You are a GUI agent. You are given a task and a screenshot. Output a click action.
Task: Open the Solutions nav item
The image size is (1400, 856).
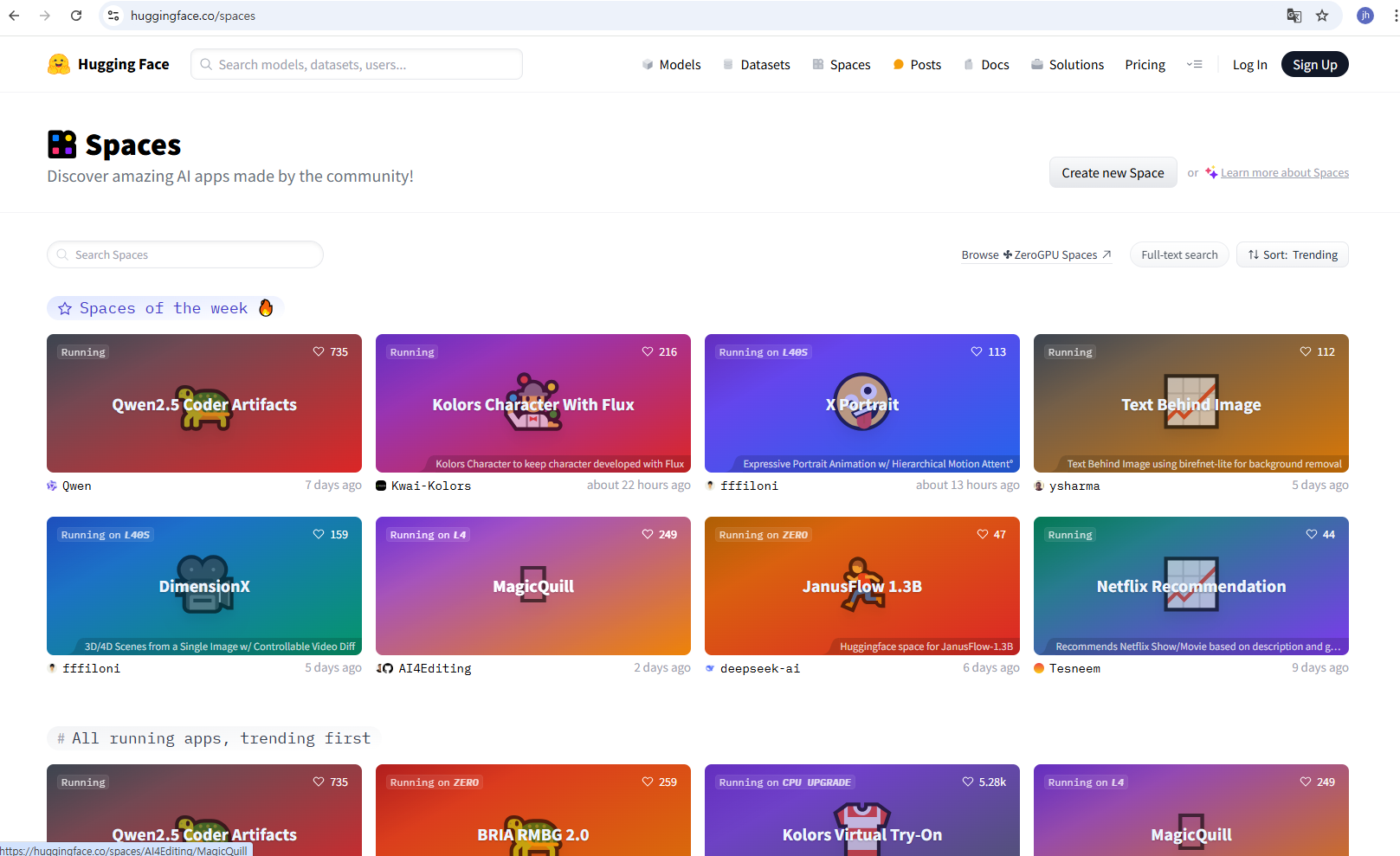tap(1068, 64)
